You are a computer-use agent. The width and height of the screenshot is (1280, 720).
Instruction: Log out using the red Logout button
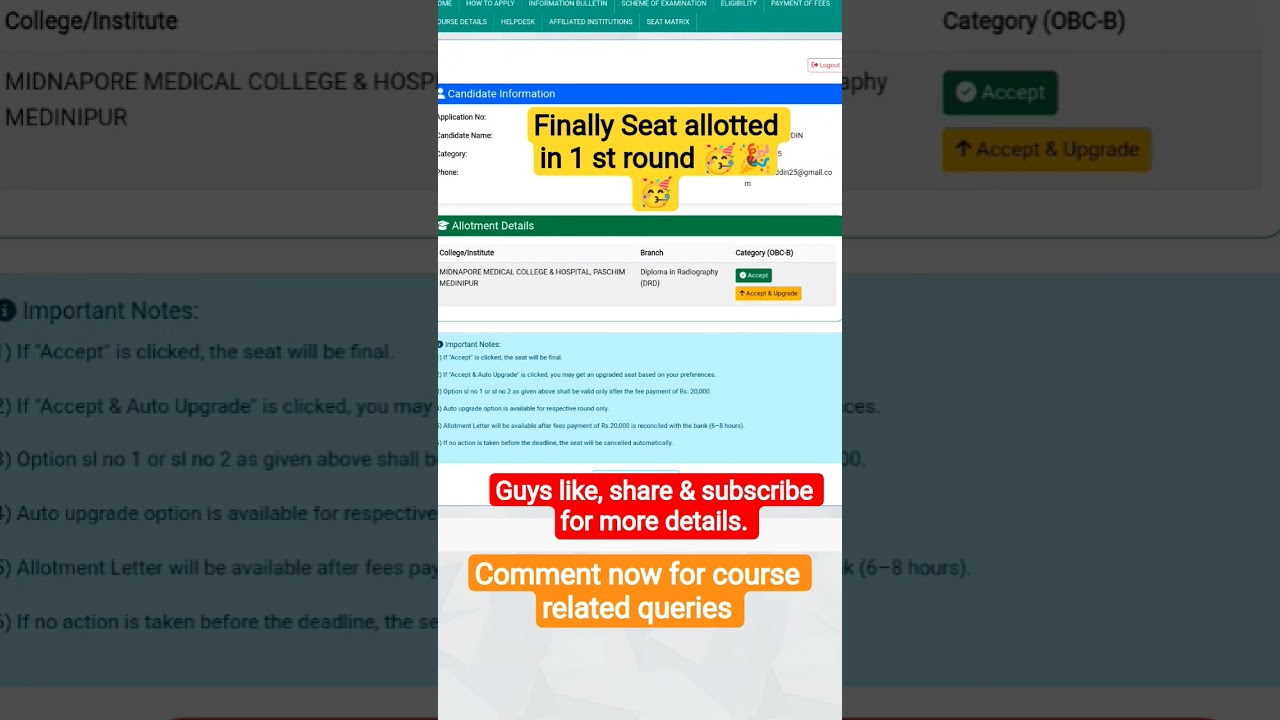(825, 65)
